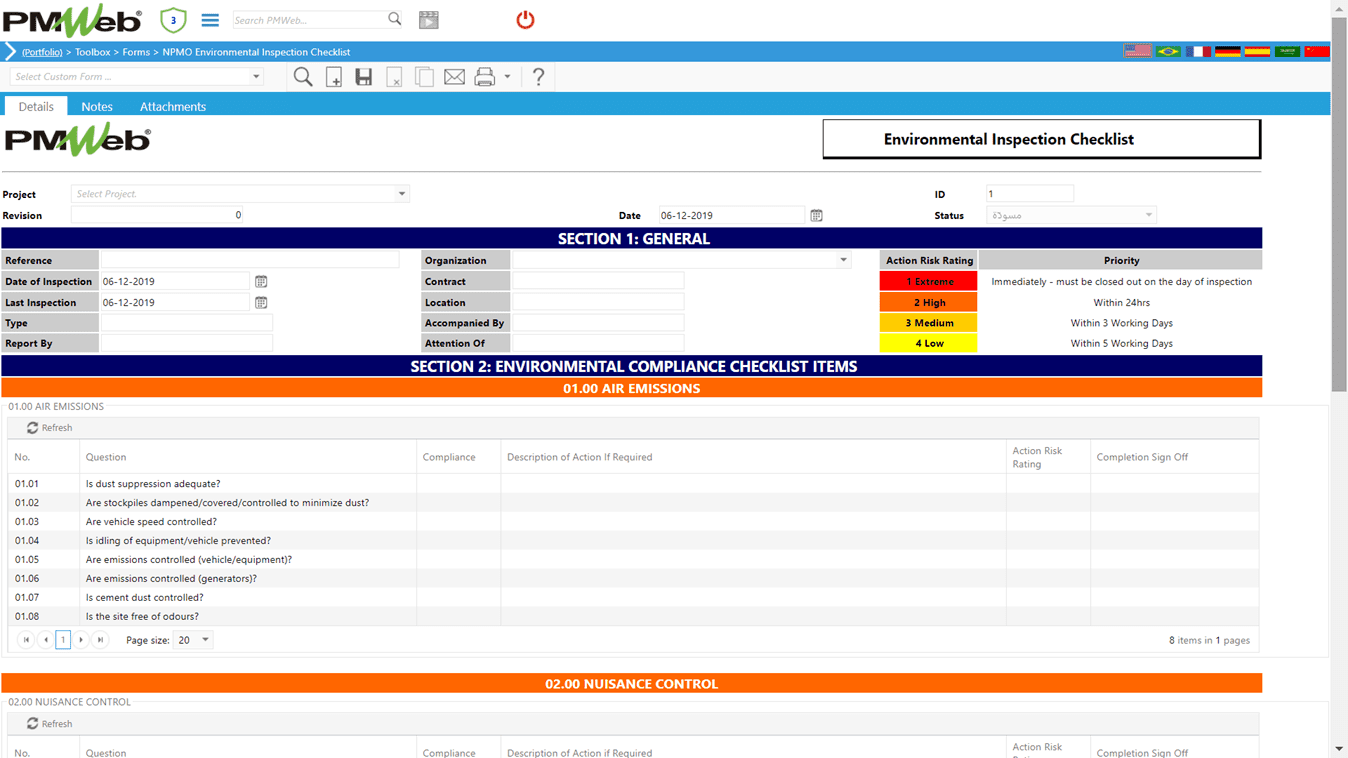The image size is (1348, 758).
Task: Open the video clapperboard icon
Action: pyautogui.click(x=429, y=20)
